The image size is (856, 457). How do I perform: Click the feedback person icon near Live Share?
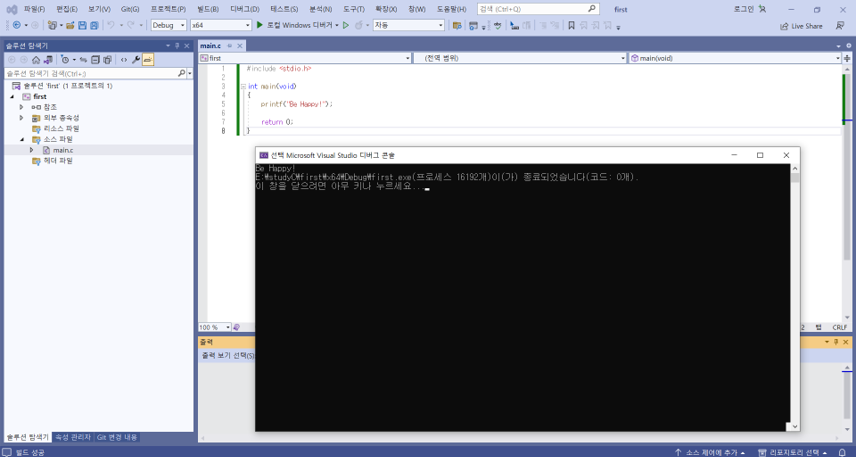pyautogui.click(x=840, y=26)
